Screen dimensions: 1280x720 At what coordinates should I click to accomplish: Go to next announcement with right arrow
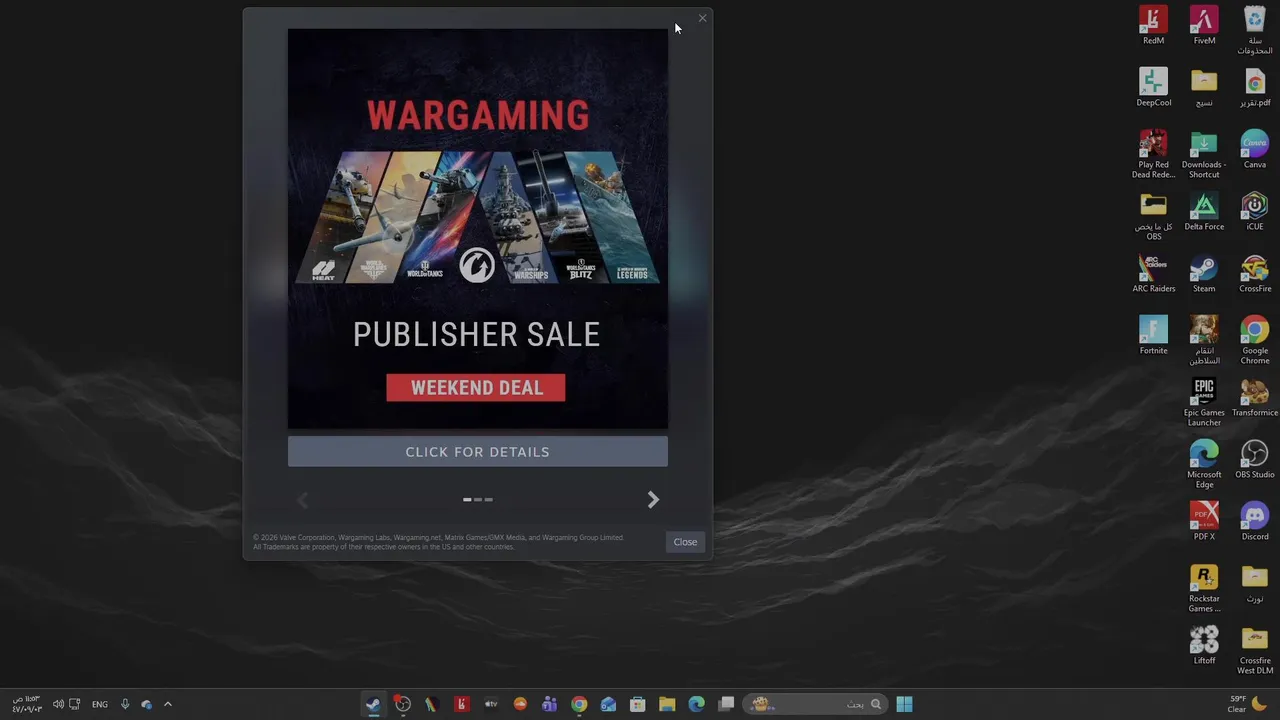click(x=653, y=499)
